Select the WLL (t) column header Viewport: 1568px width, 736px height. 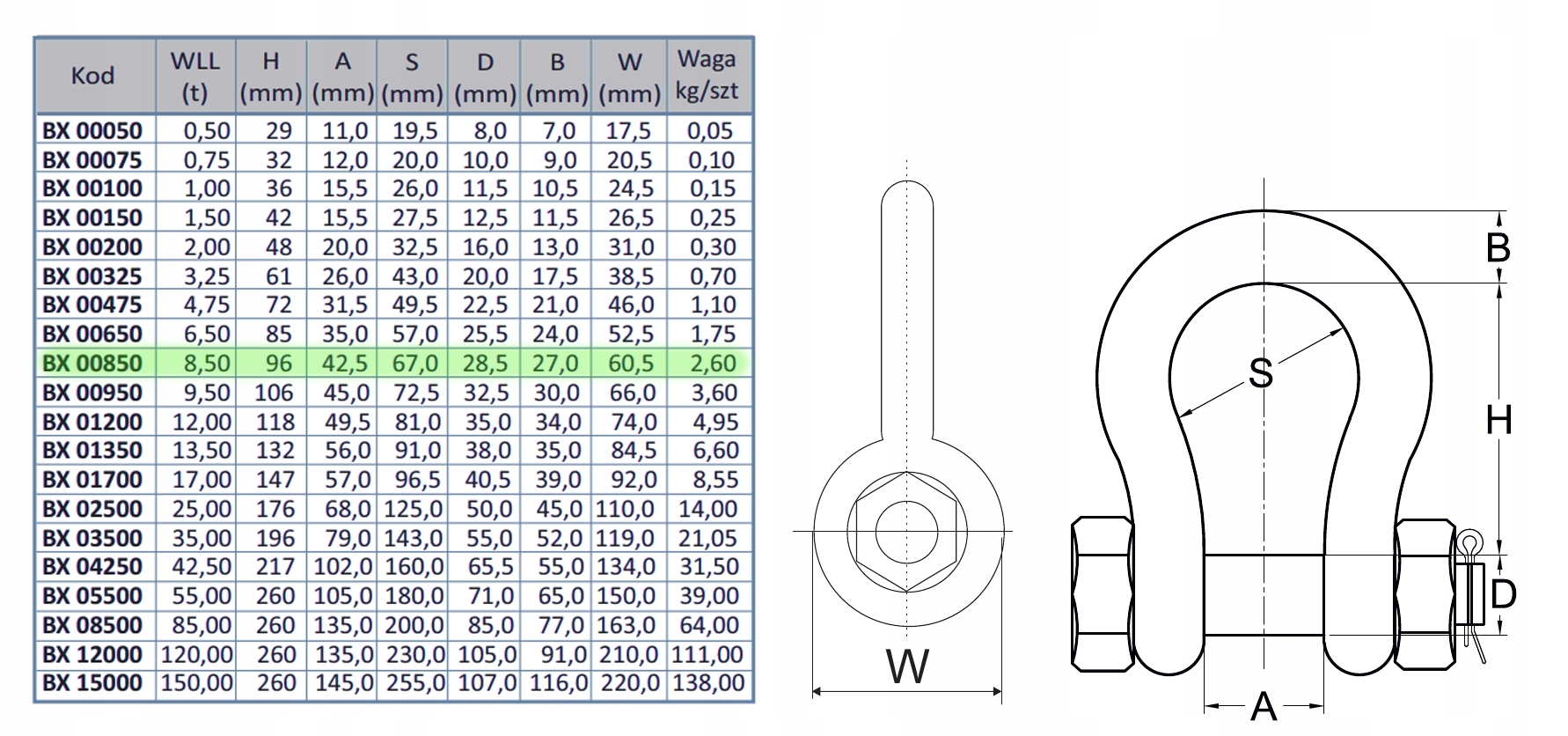[195, 77]
